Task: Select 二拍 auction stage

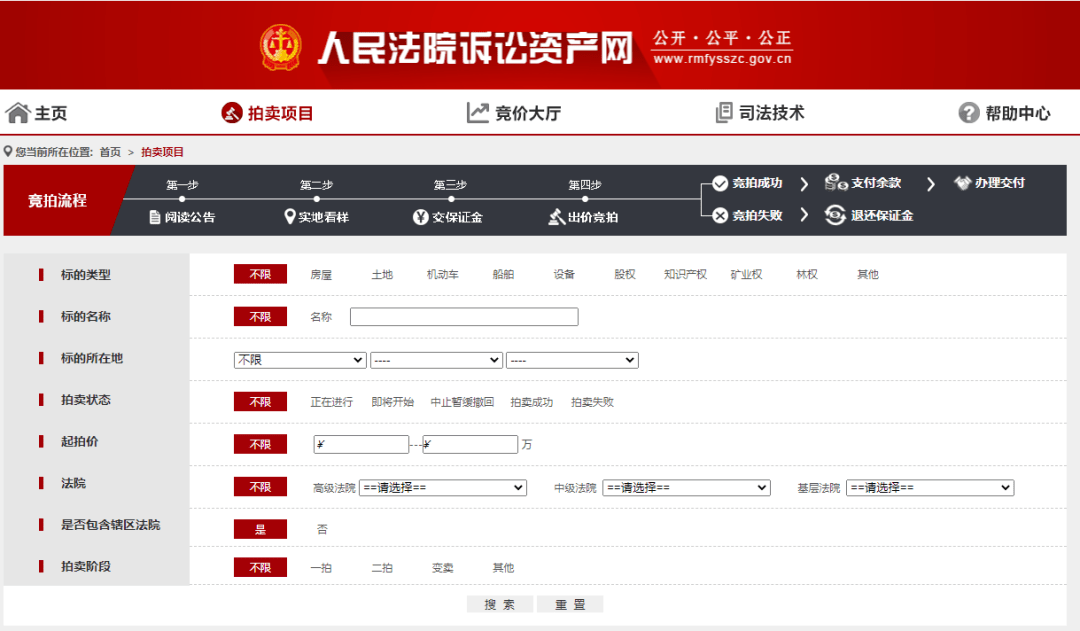Action: (382, 568)
